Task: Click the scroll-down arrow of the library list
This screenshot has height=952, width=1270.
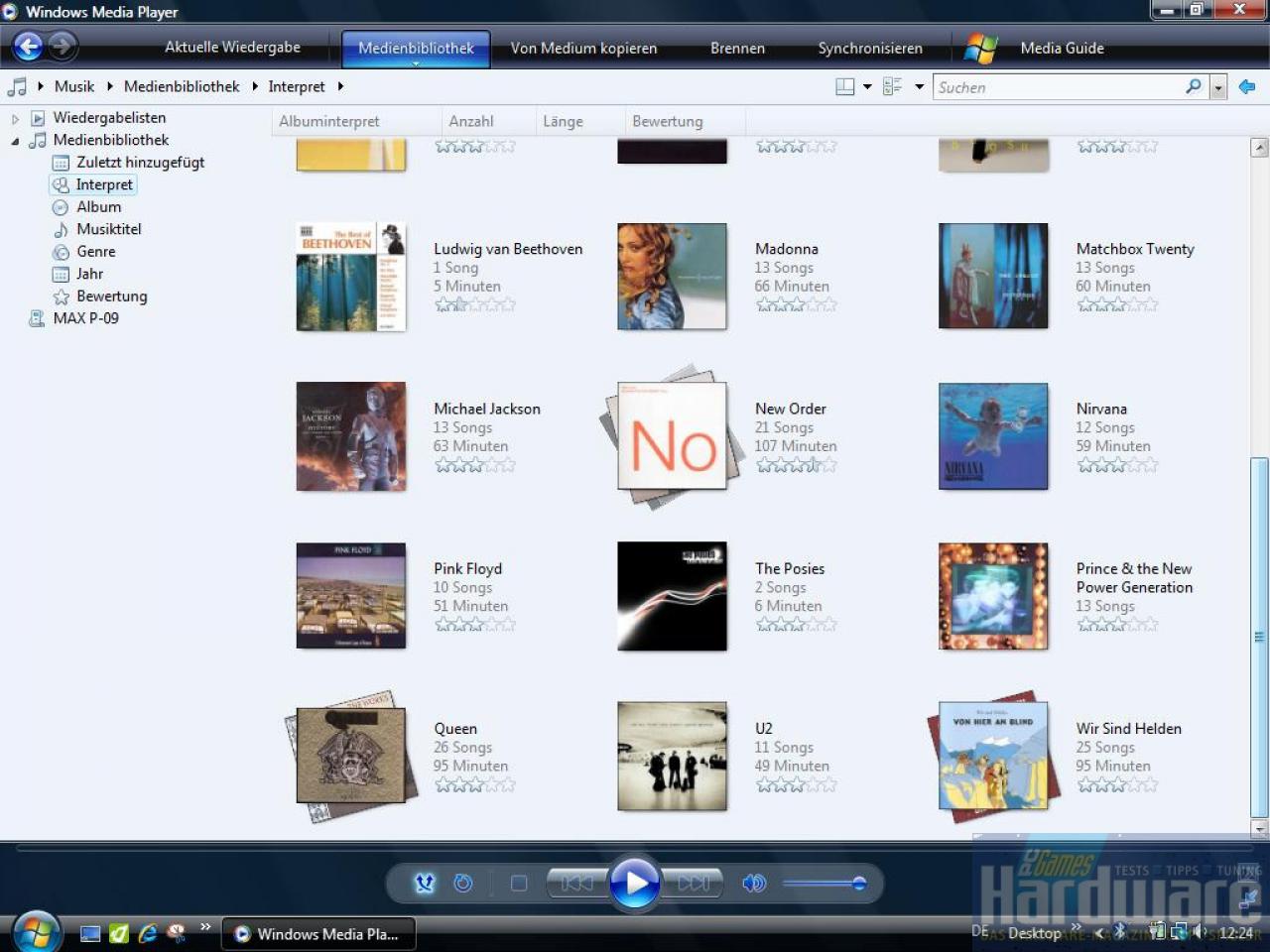Action: 1259,828
